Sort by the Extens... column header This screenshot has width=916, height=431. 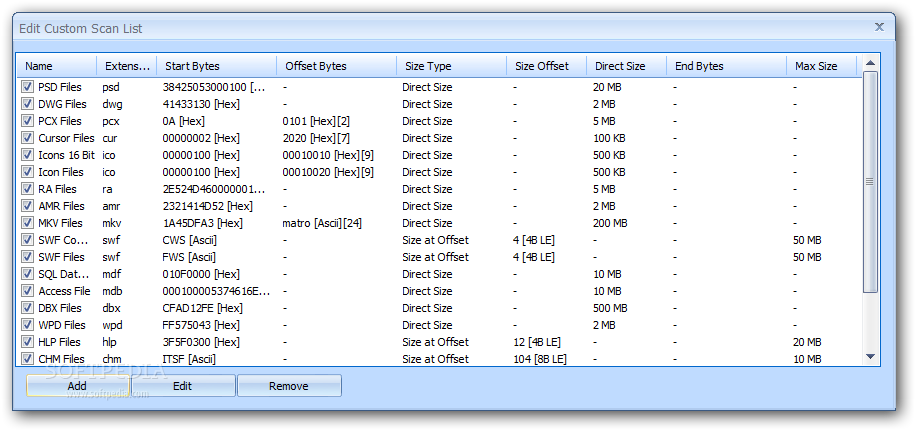(127, 66)
